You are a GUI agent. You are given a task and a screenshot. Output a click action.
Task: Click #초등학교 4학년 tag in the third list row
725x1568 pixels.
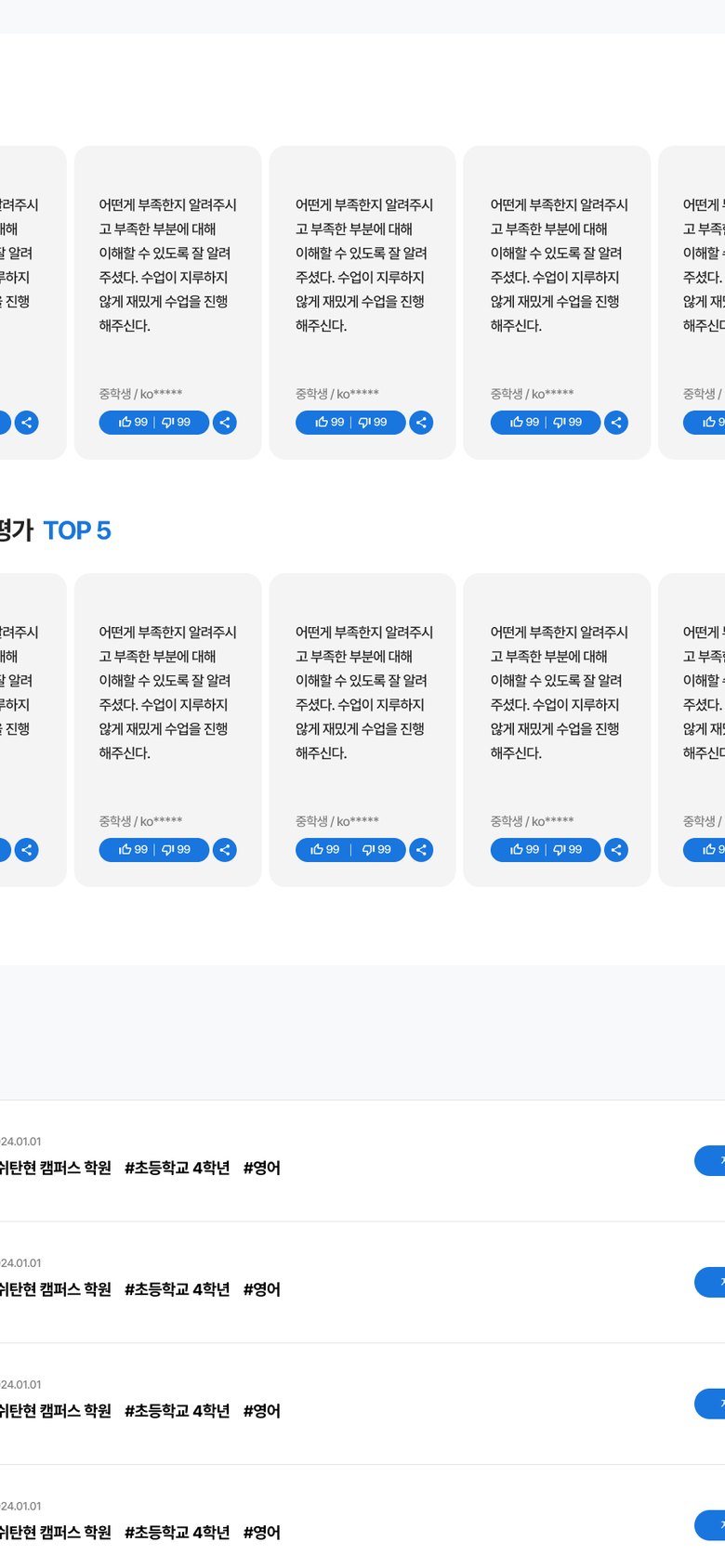coord(178,1411)
